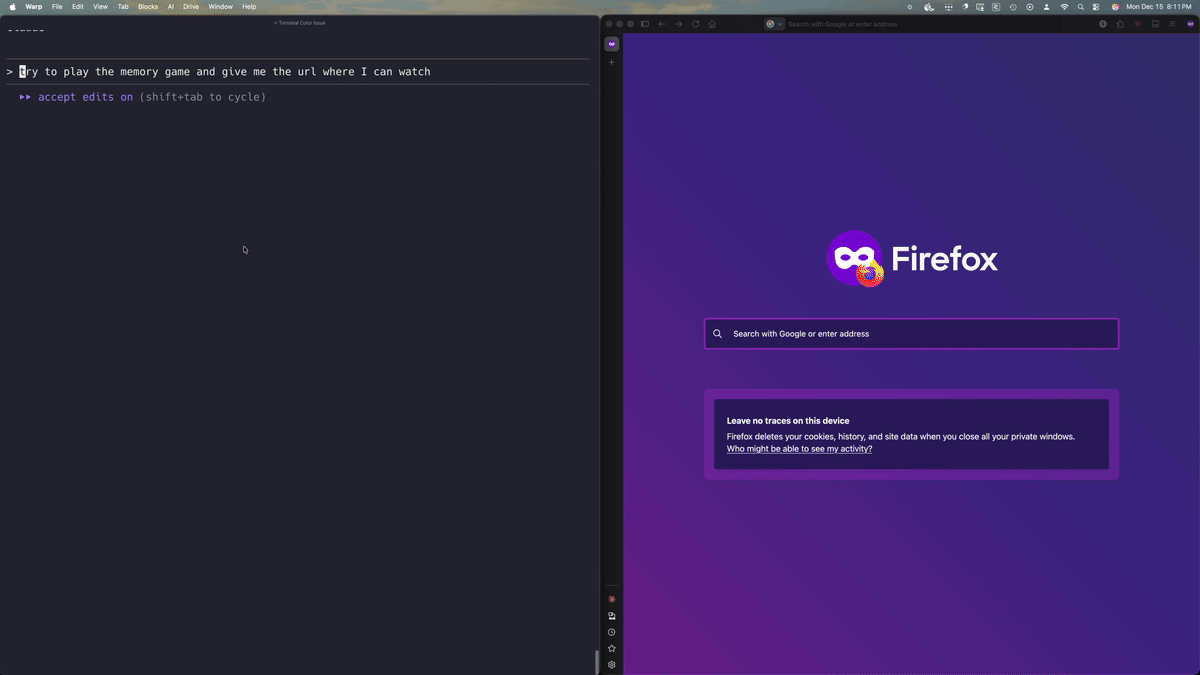Reload the Firefox page

[695, 24]
